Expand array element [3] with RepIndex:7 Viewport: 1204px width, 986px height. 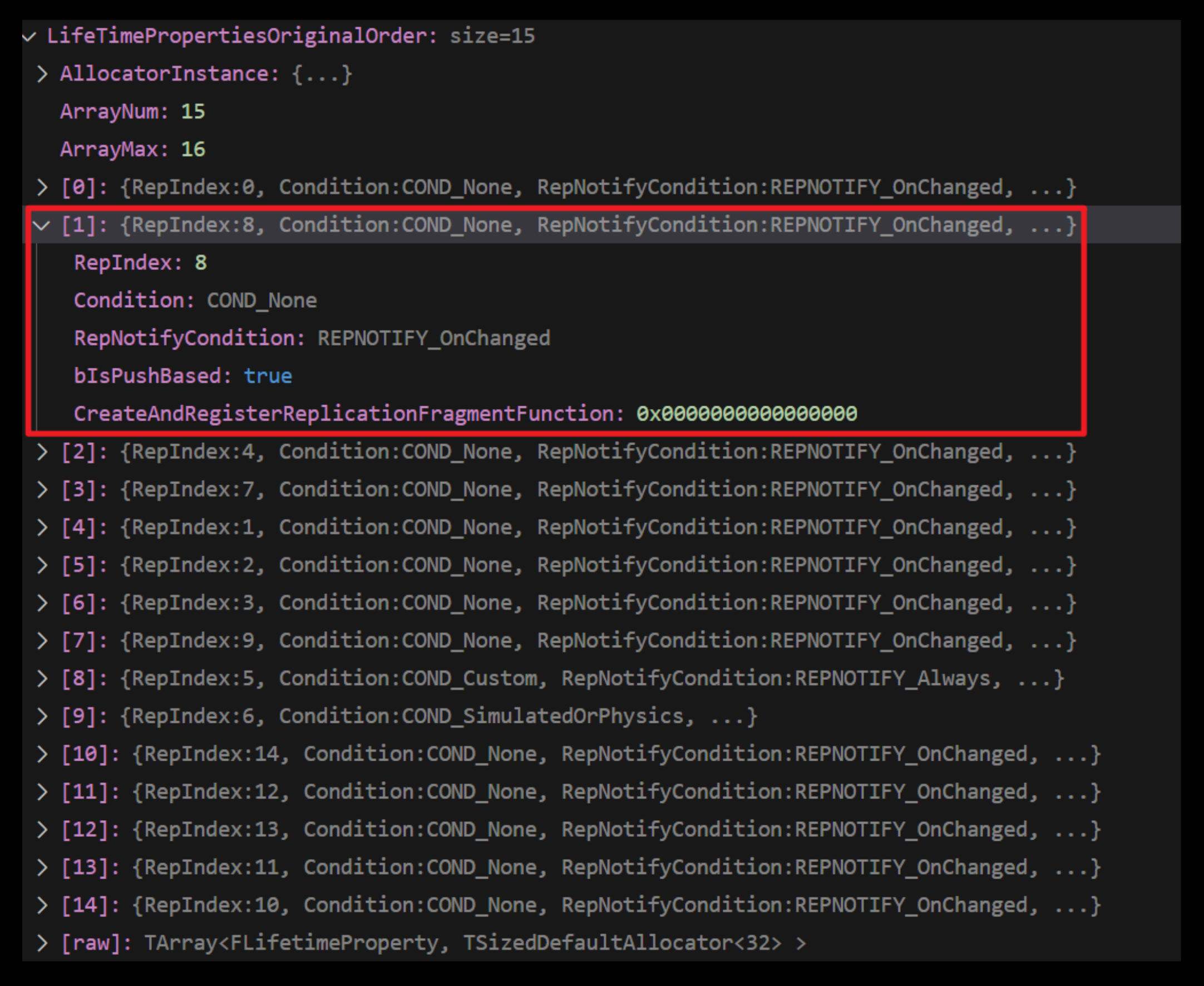pos(42,490)
